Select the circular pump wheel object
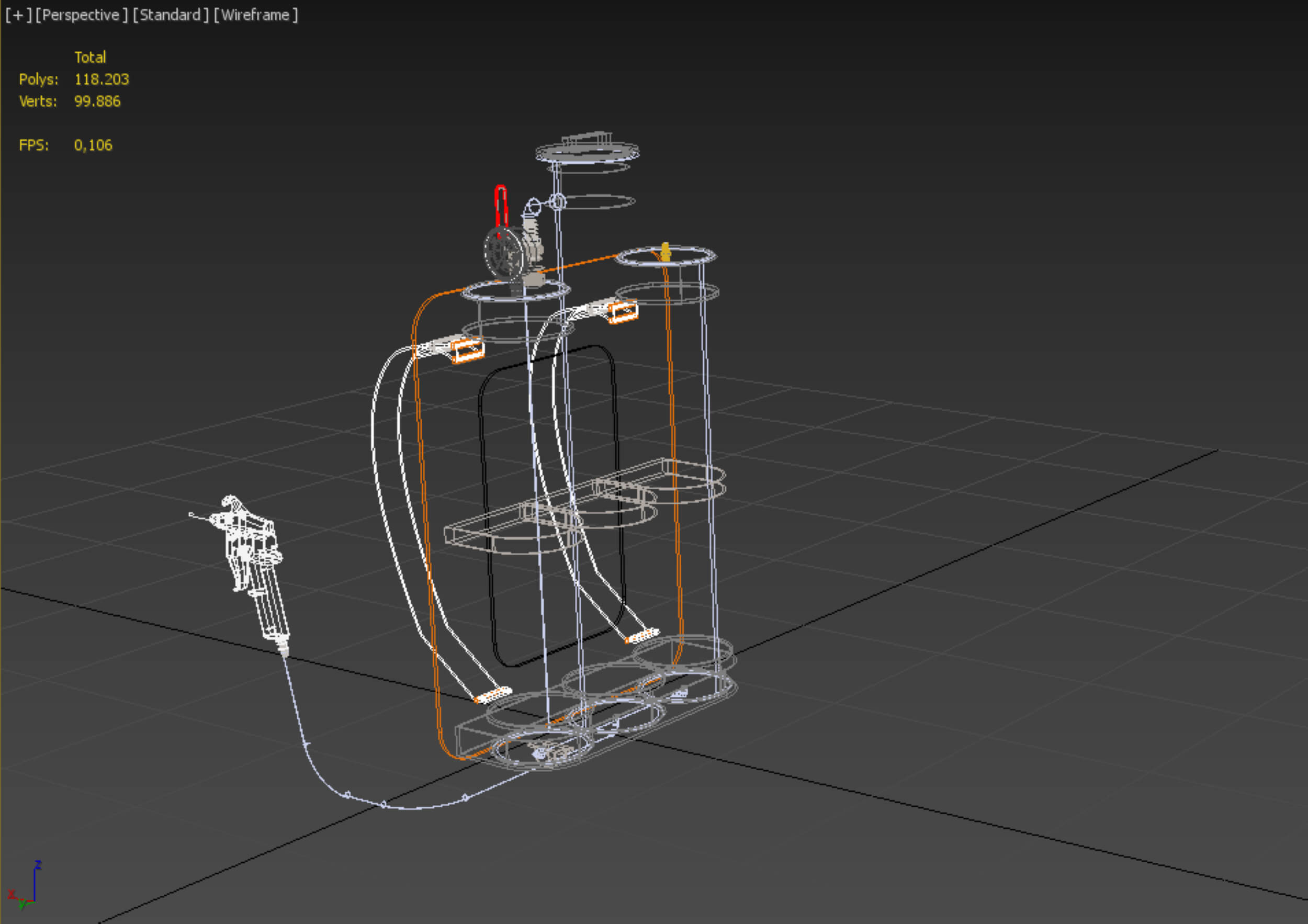Viewport: 1308px width, 924px height. pyautogui.click(x=503, y=254)
